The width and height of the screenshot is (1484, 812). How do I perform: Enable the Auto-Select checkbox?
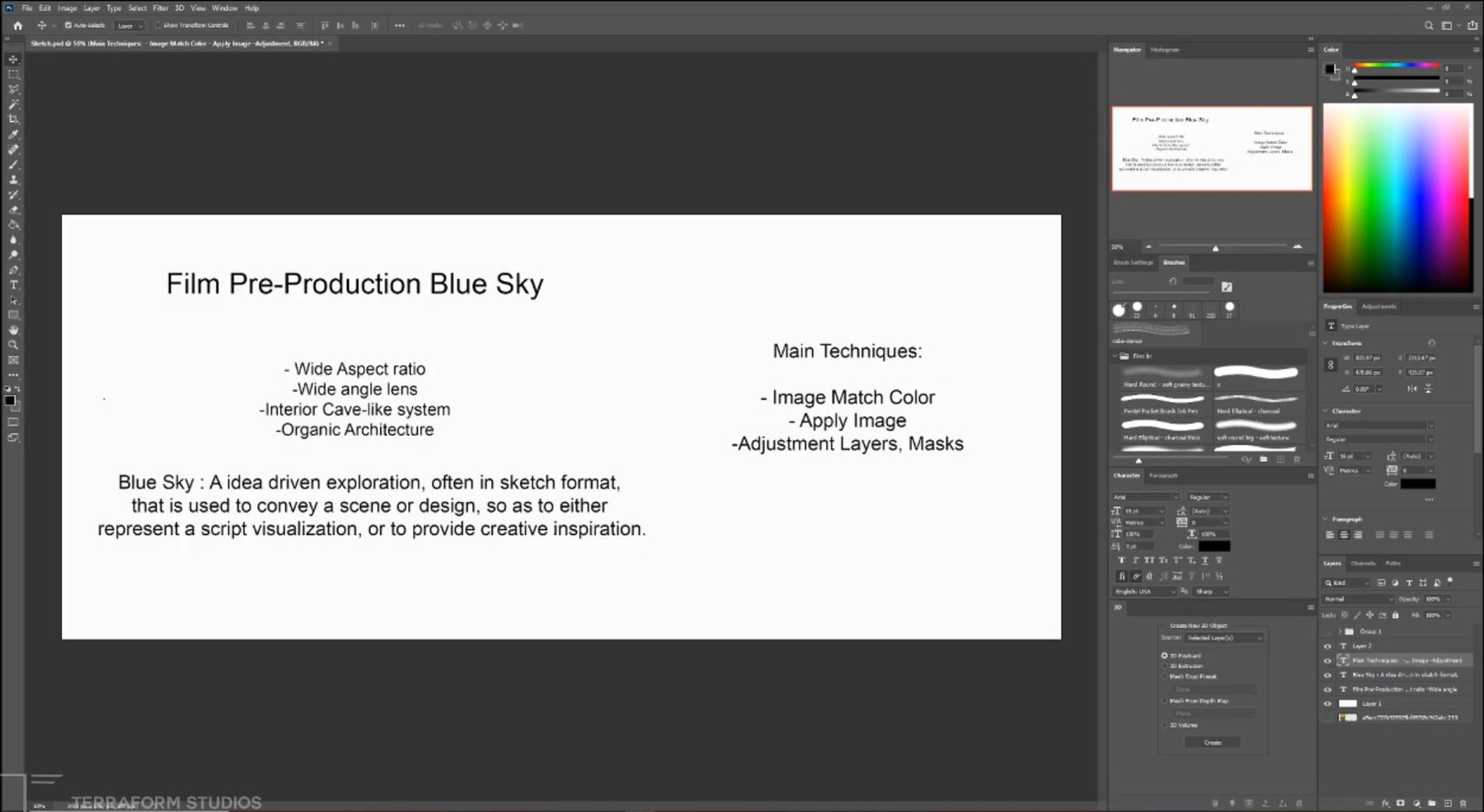point(70,25)
